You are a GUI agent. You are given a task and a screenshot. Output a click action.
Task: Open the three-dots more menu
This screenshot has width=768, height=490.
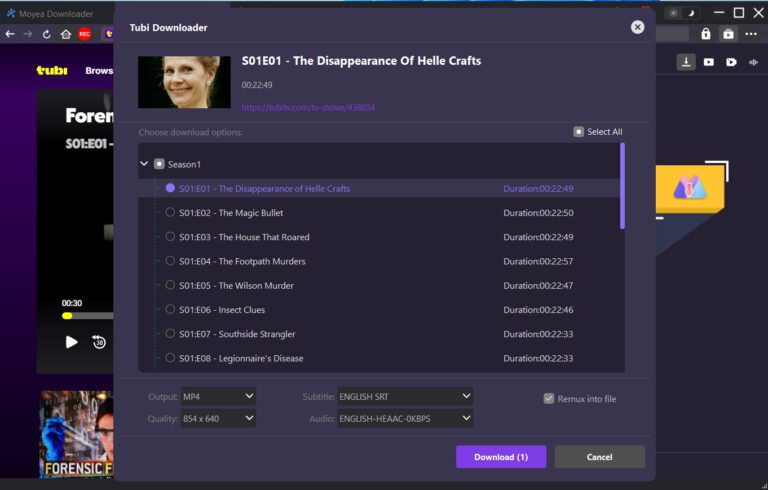click(x=751, y=34)
